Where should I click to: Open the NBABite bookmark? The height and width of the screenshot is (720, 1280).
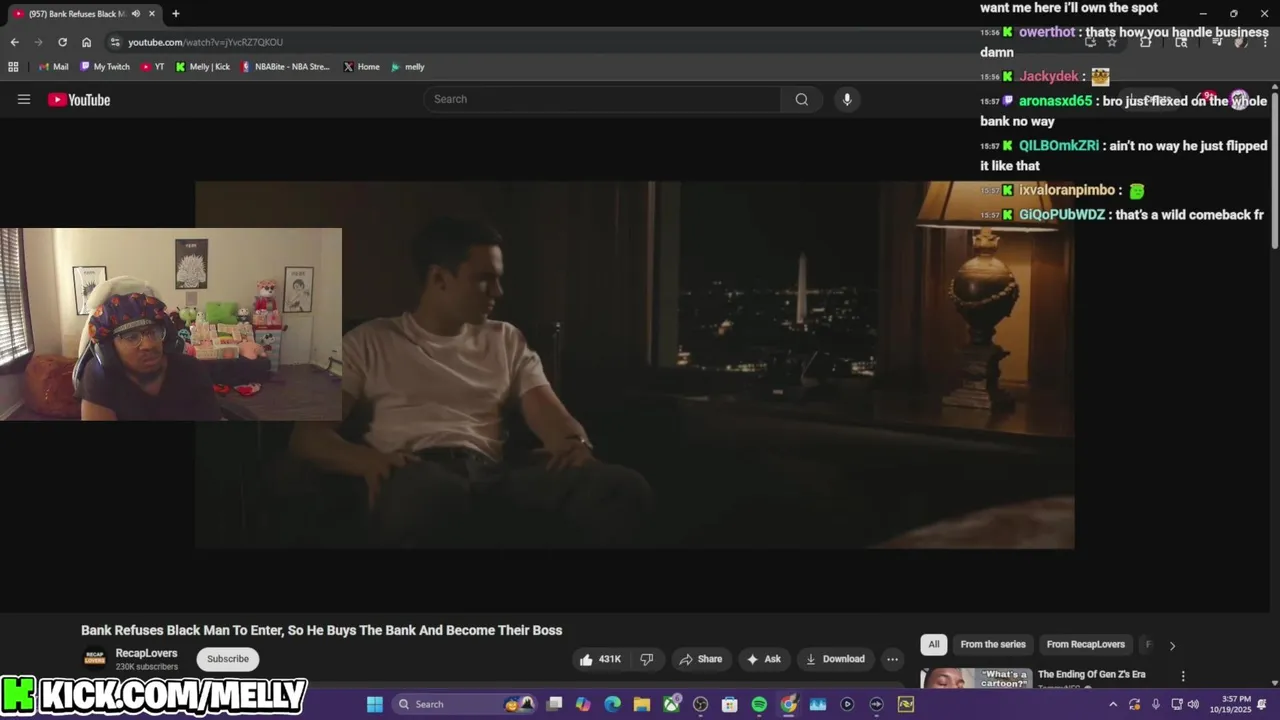(x=285, y=67)
